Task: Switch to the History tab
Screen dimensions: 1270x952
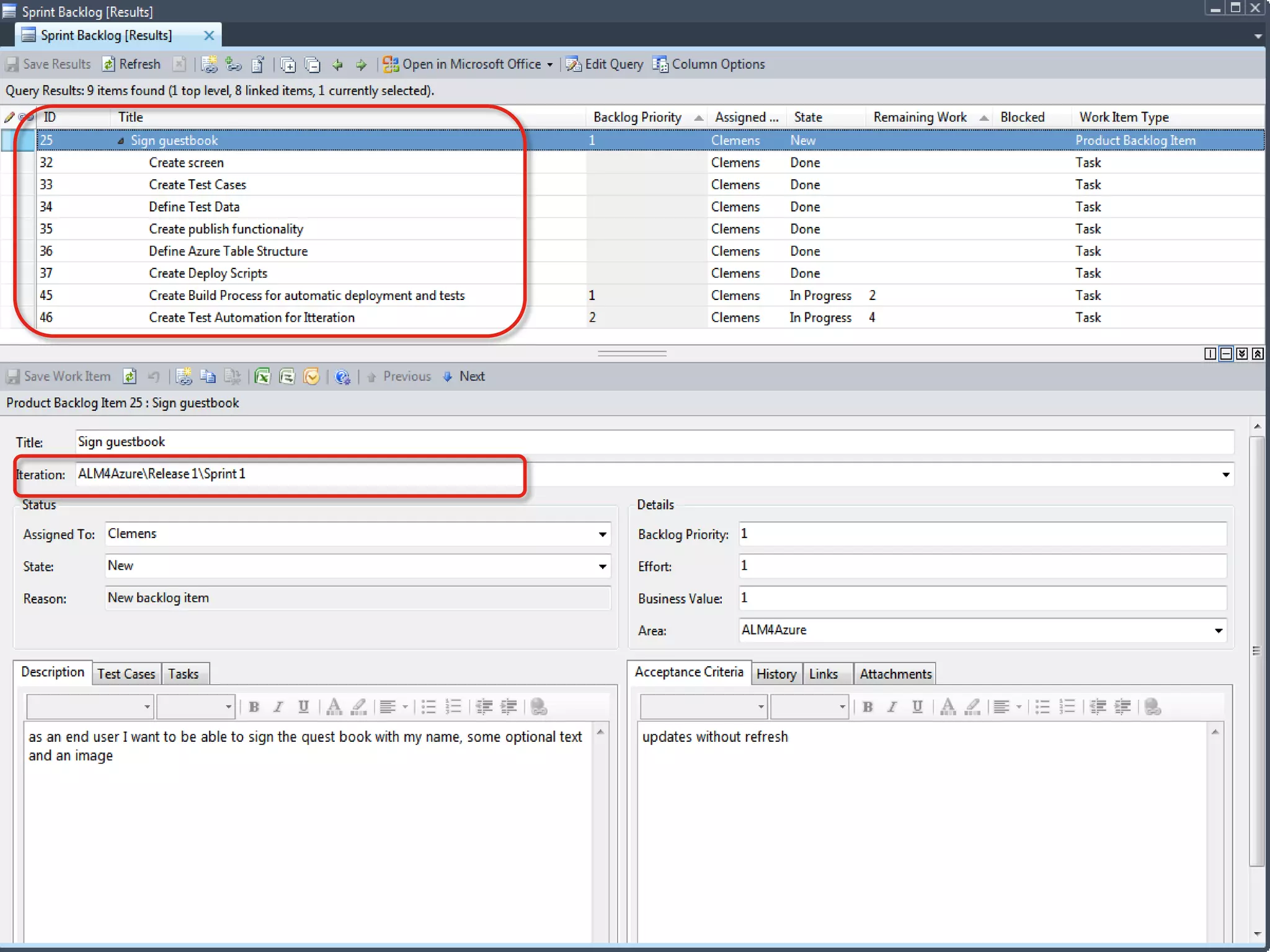Action: 776,674
